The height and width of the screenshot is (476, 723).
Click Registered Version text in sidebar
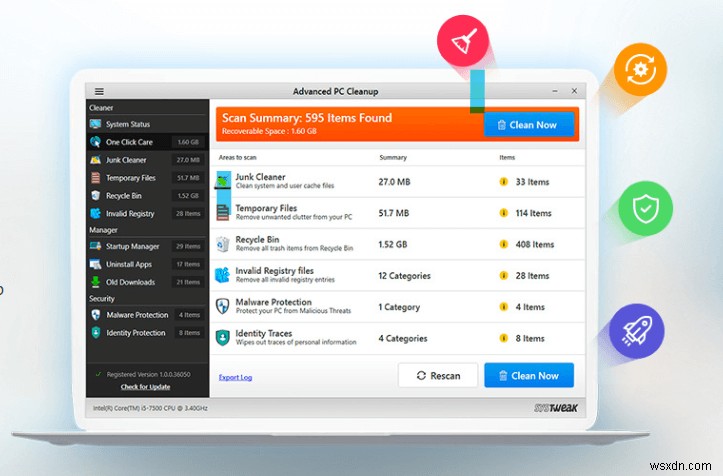(x=148, y=375)
